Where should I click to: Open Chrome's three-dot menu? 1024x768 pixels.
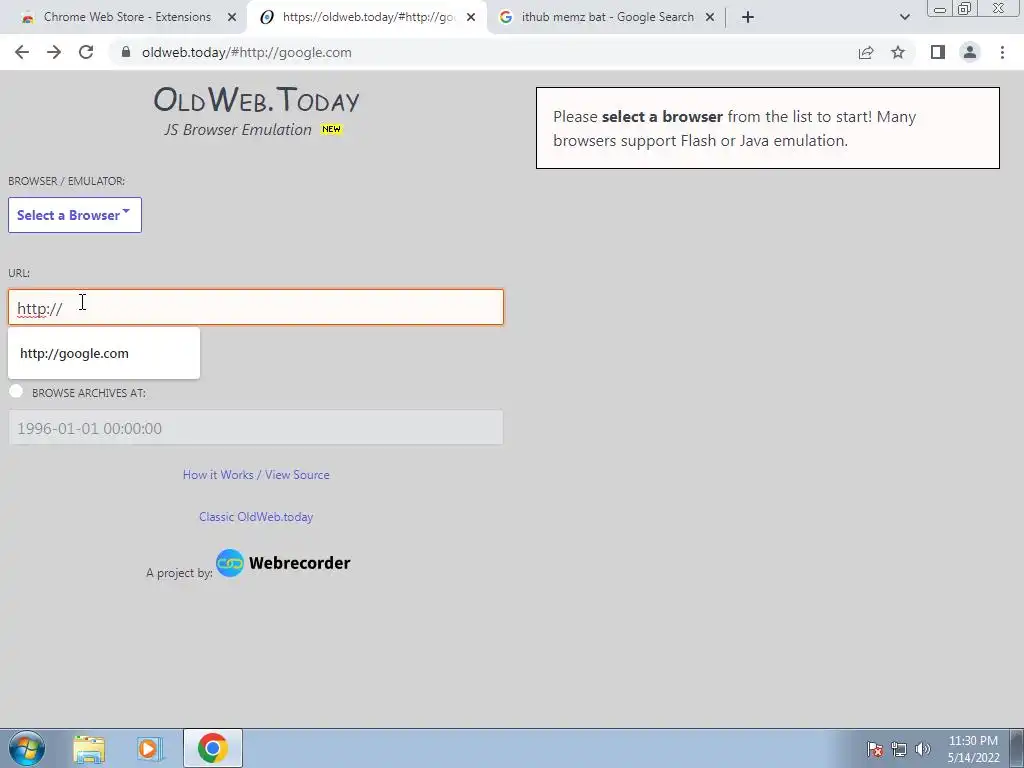(x=1002, y=52)
